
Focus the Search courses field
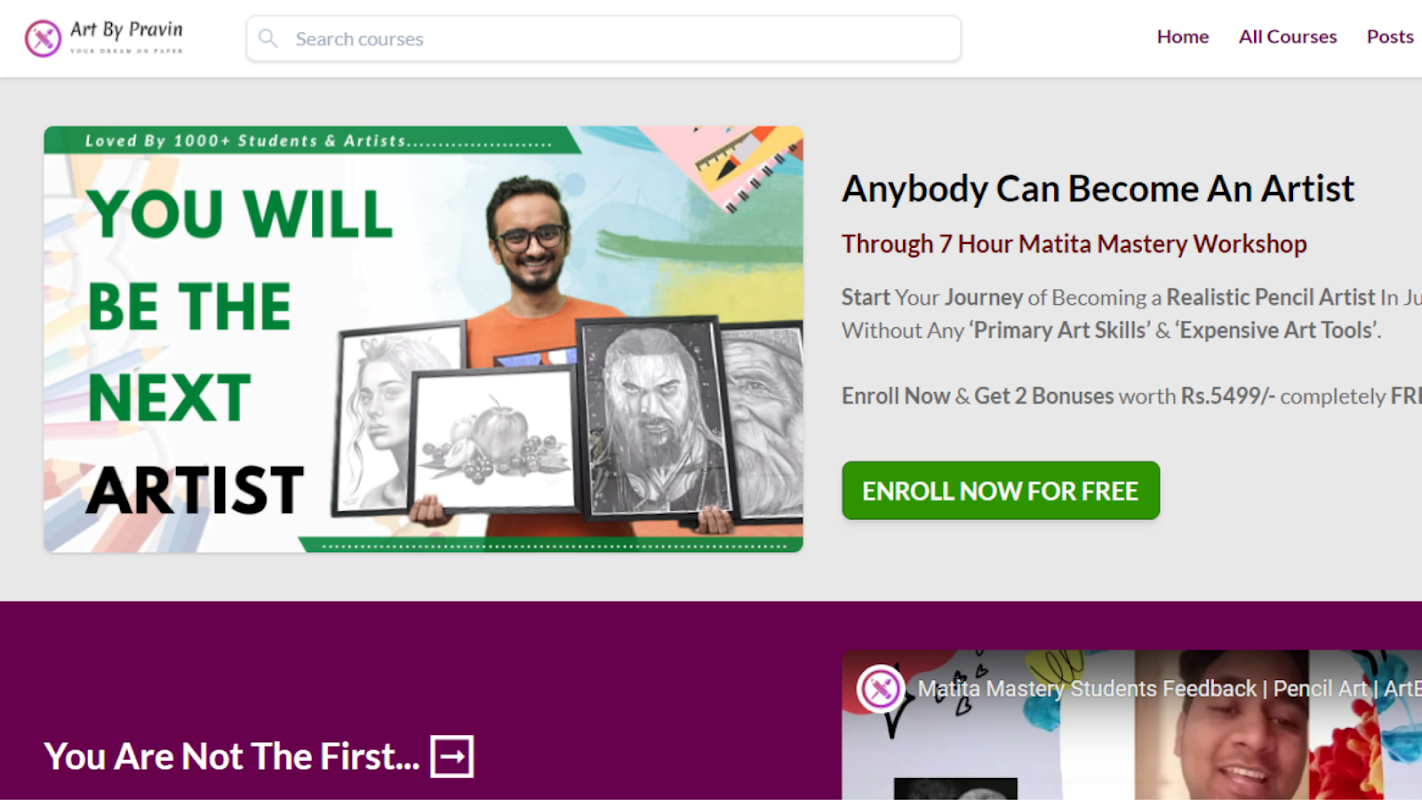(x=604, y=39)
